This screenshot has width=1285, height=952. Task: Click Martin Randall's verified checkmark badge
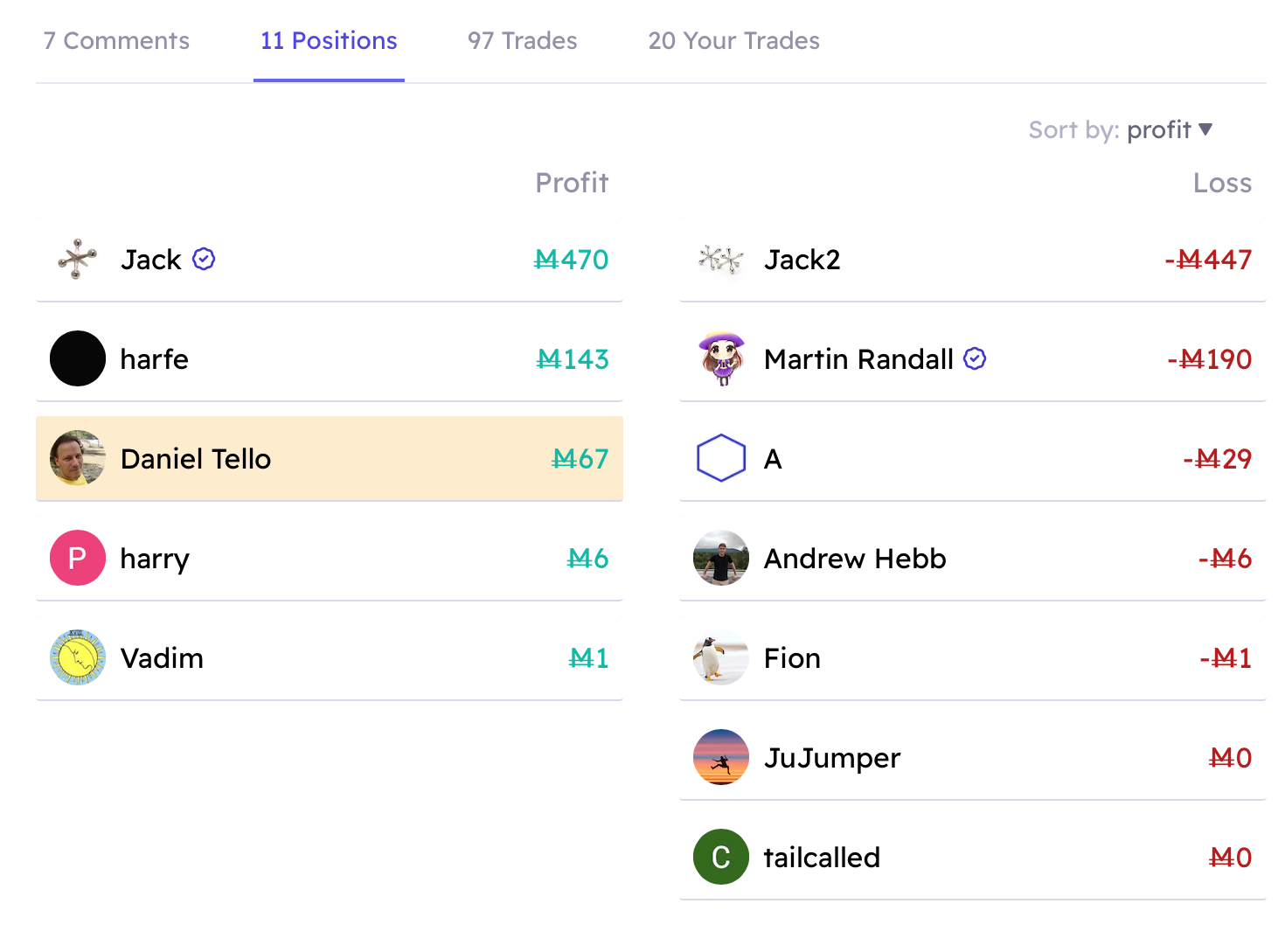pyautogui.click(x=975, y=358)
